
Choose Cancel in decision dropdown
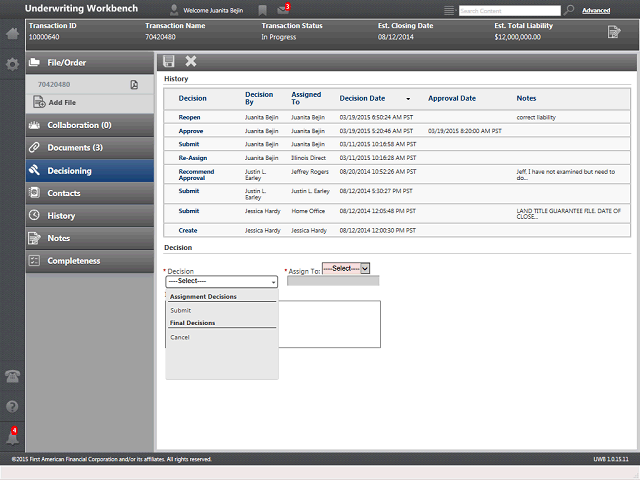[x=180, y=338]
